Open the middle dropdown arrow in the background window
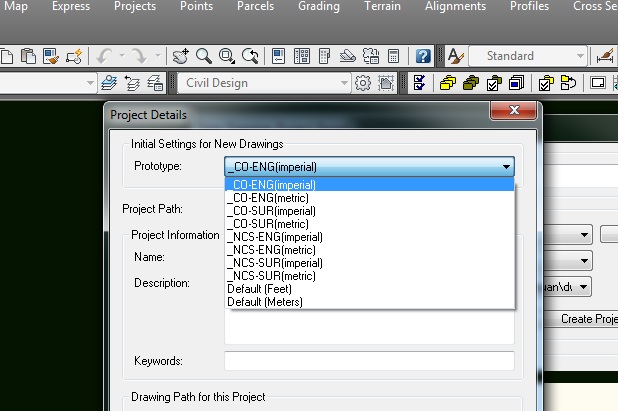This screenshot has height=411, width=618. (x=584, y=260)
